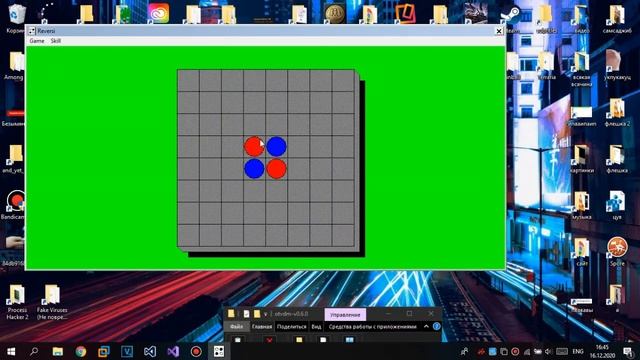Click the ENG language indicator

click(x=578, y=351)
